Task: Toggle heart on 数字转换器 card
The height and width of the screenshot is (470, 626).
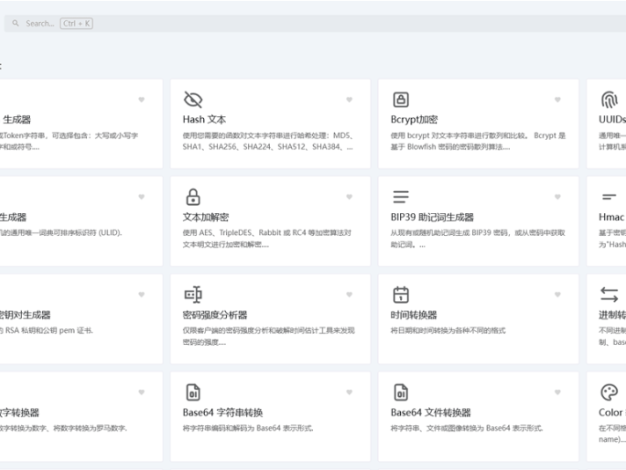Action: click(141, 392)
